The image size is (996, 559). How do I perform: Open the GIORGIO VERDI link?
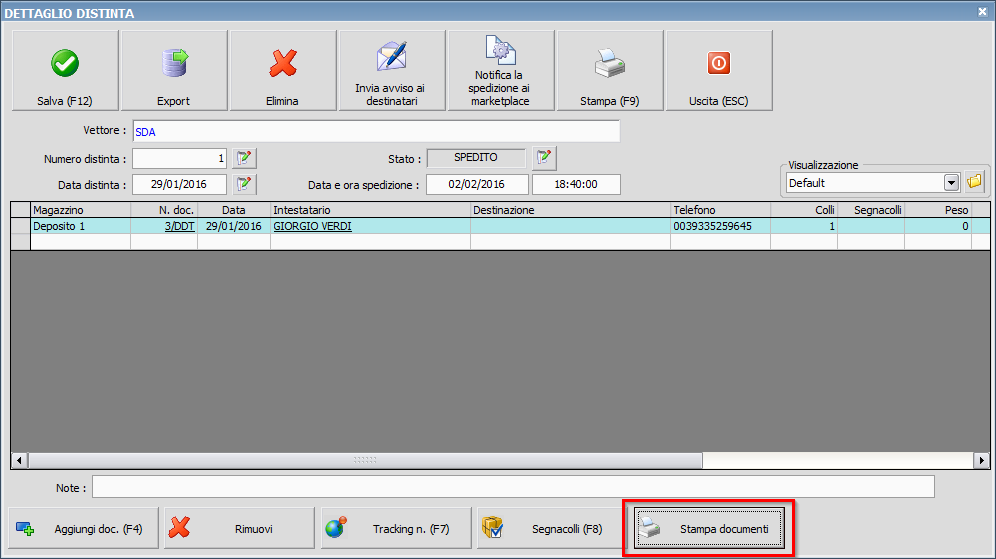tap(312, 226)
